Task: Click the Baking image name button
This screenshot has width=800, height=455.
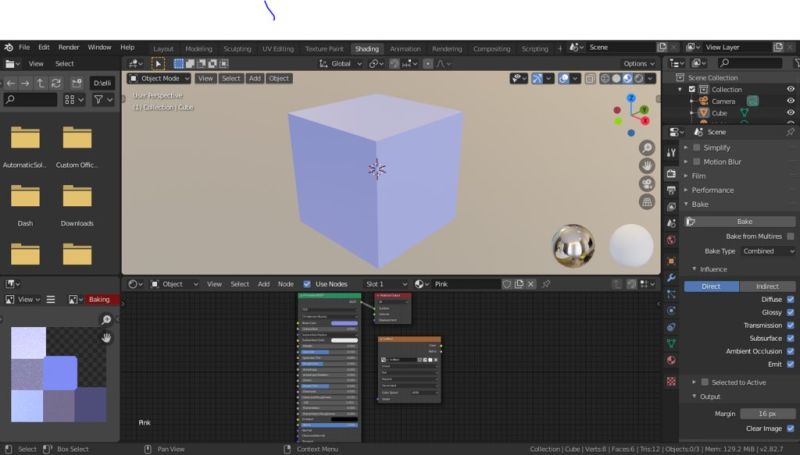Action: [x=100, y=299]
